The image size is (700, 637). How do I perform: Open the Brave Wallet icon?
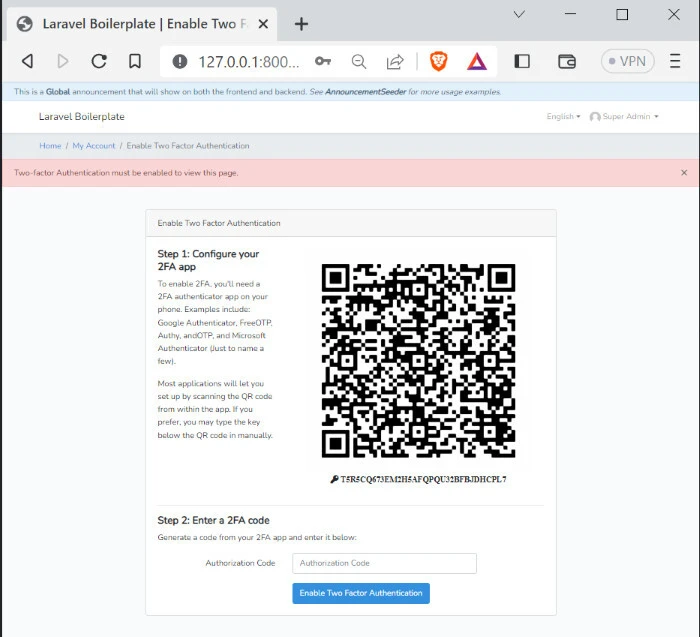(566, 61)
